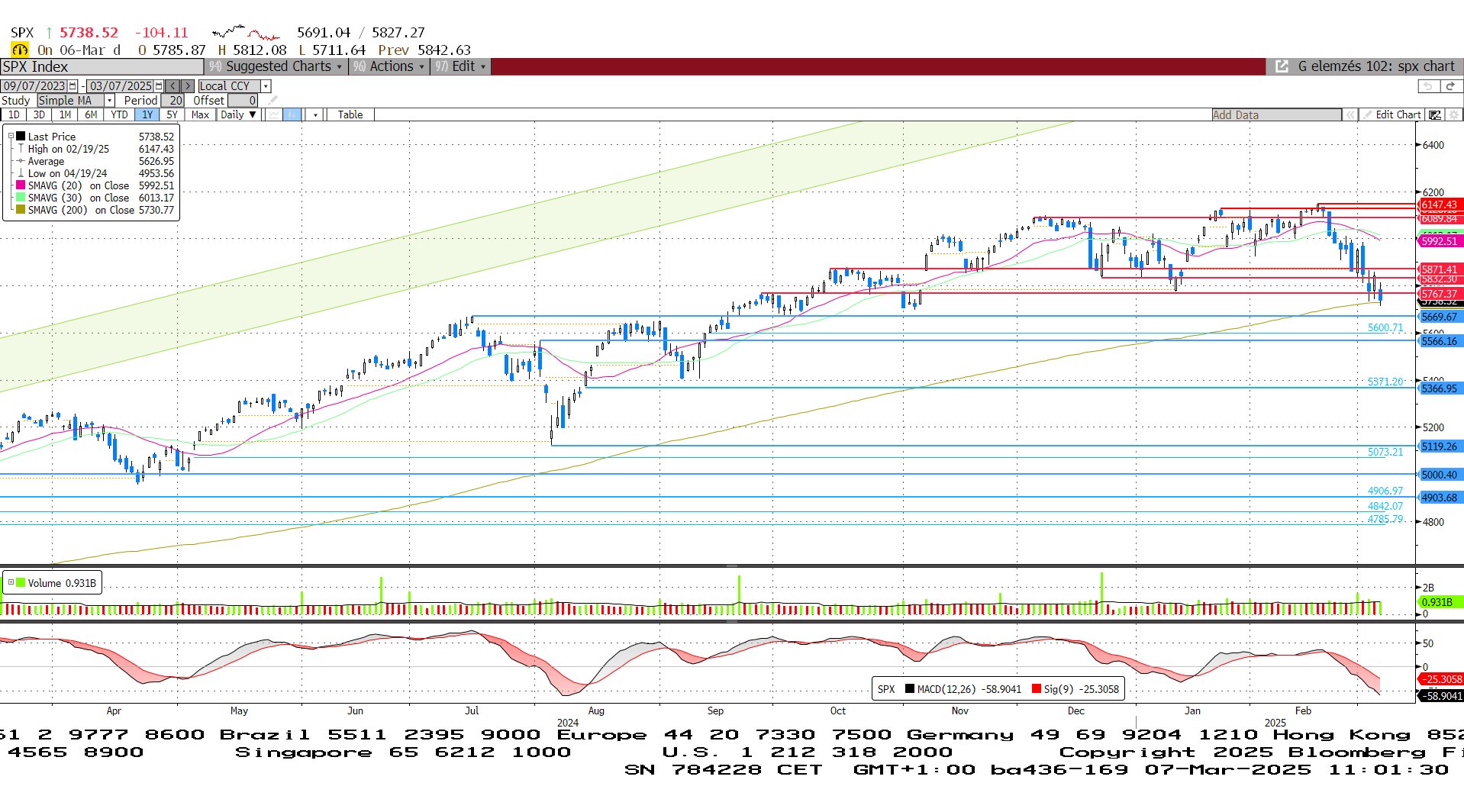The height and width of the screenshot is (812, 1464).
Task: Select the 1M range tab
Action: pos(65,114)
